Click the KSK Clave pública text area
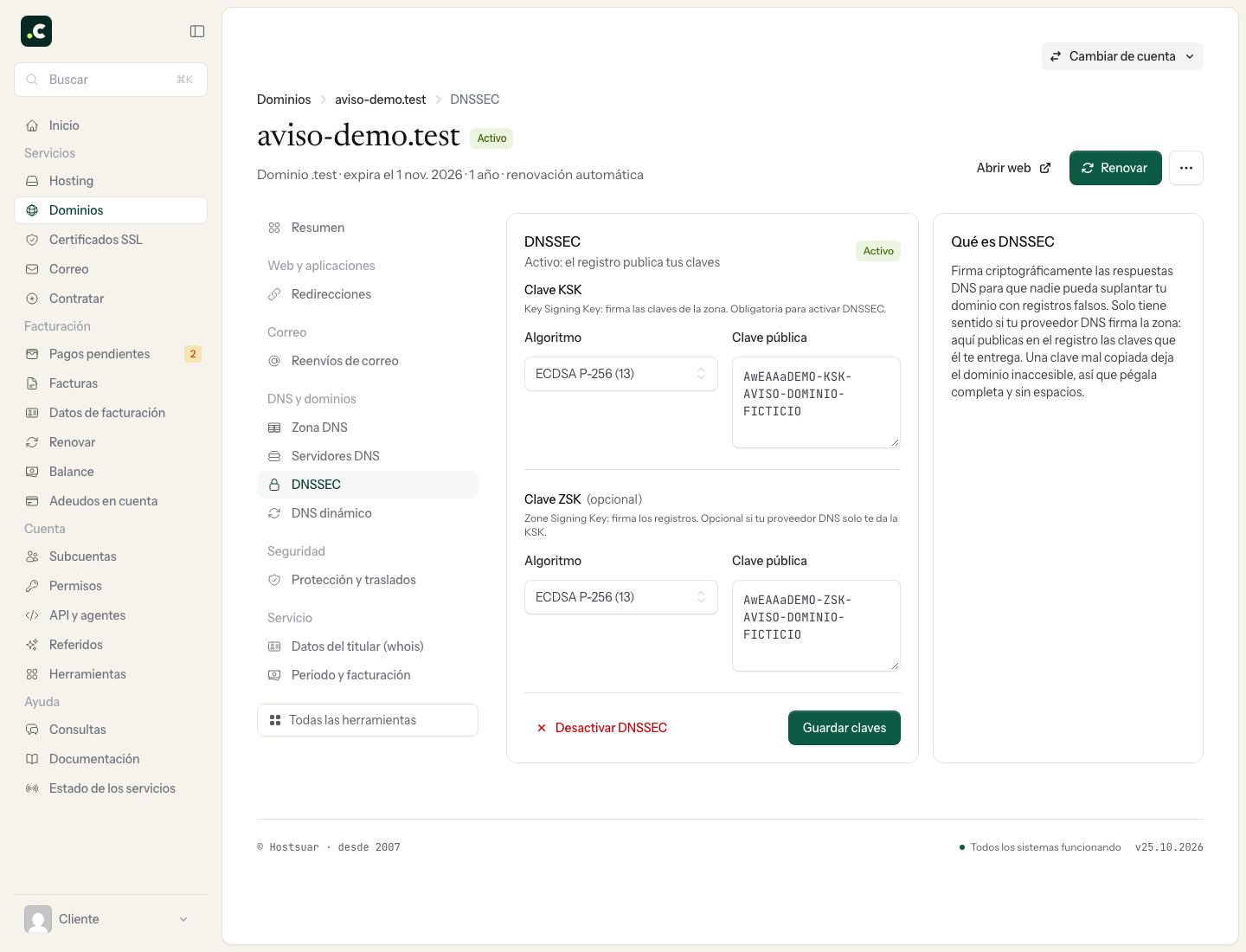The height and width of the screenshot is (952, 1246). pyautogui.click(x=816, y=402)
